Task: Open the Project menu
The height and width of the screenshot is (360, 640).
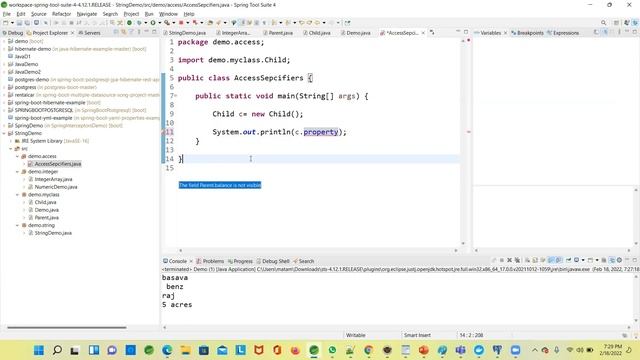Action: pos(131,14)
